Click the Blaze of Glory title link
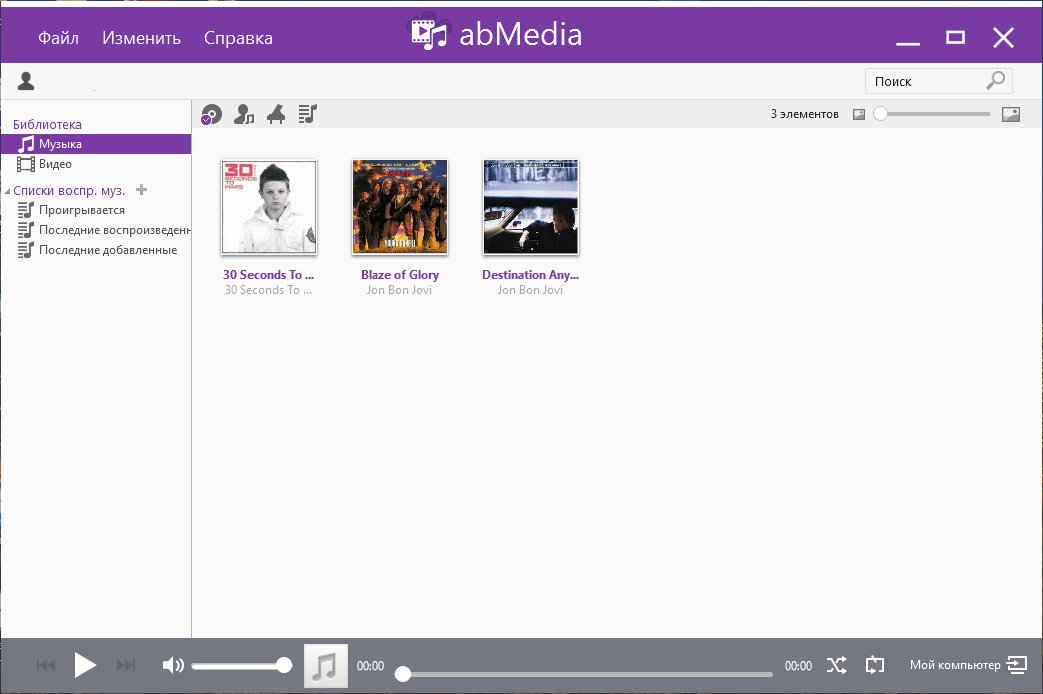 click(x=400, y=275)
